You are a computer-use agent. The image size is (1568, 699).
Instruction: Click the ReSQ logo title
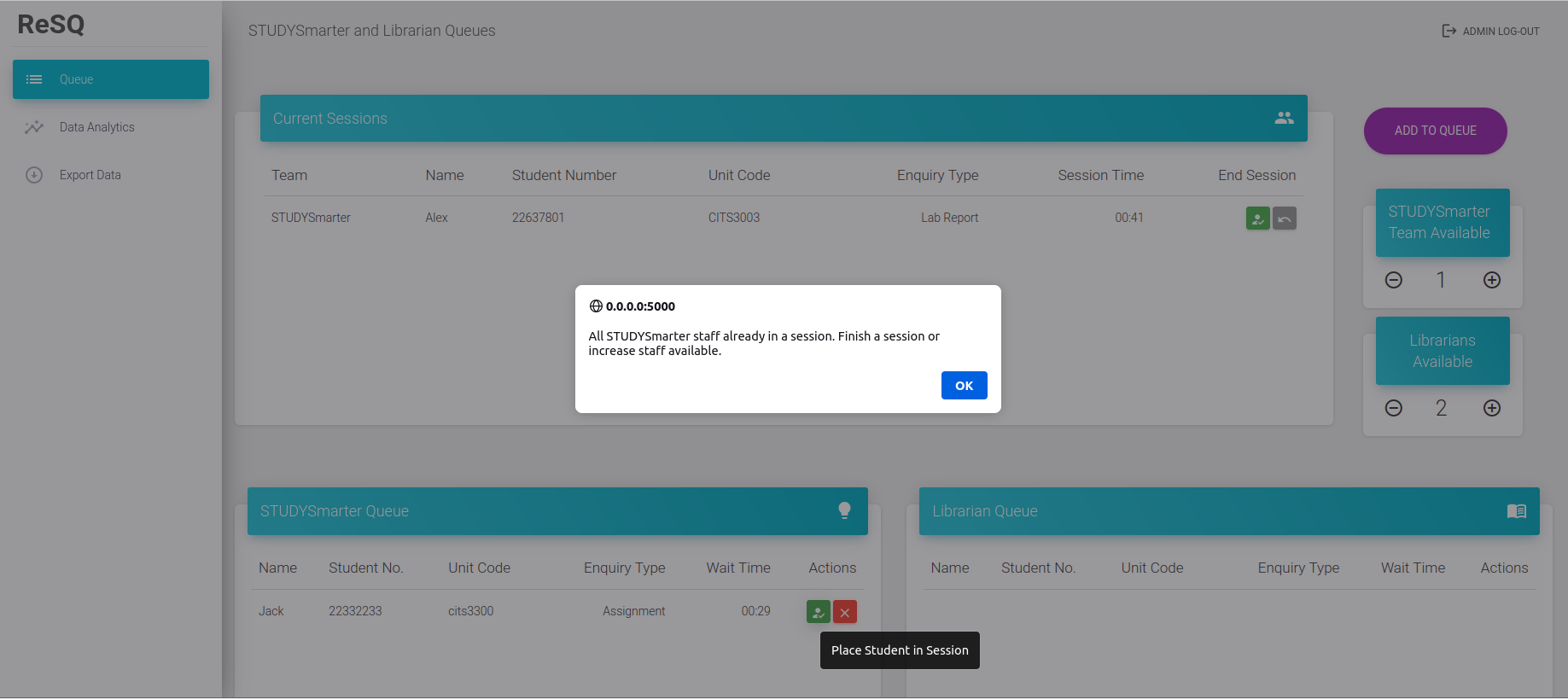pos(51,24)
